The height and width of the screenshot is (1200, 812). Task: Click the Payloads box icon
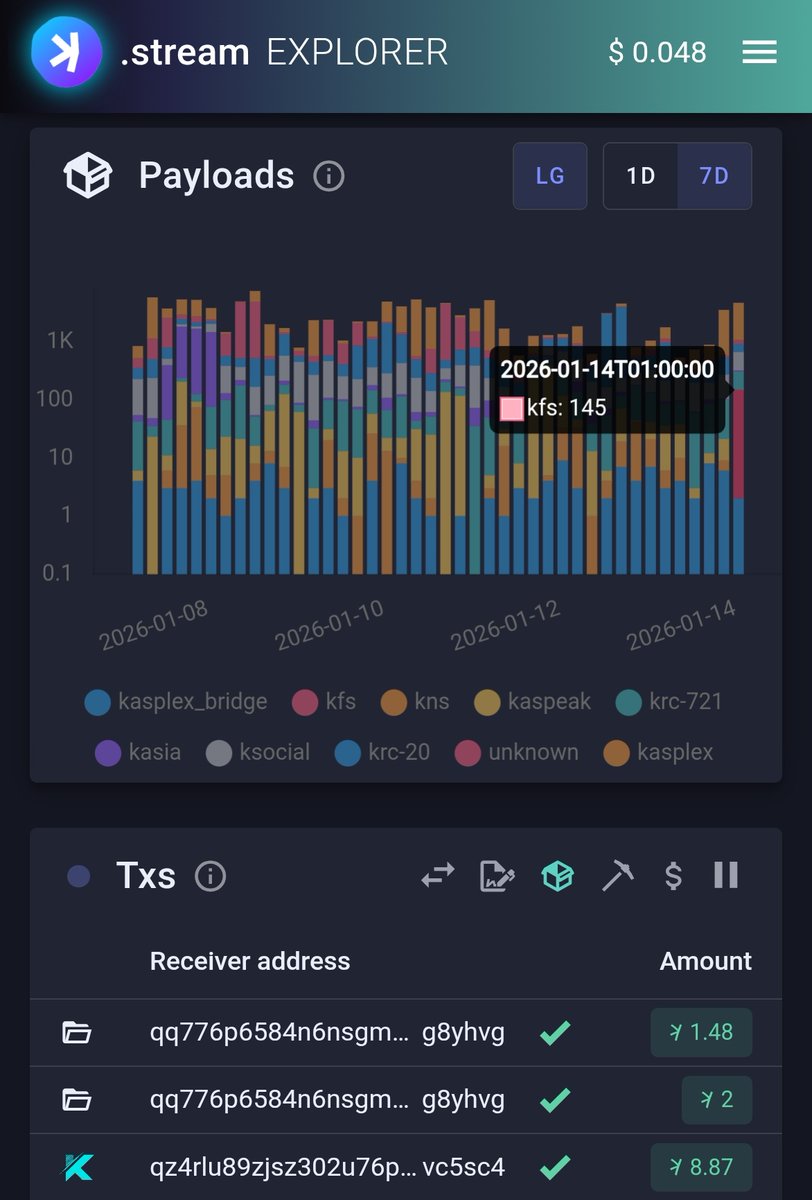pos(87,176)
